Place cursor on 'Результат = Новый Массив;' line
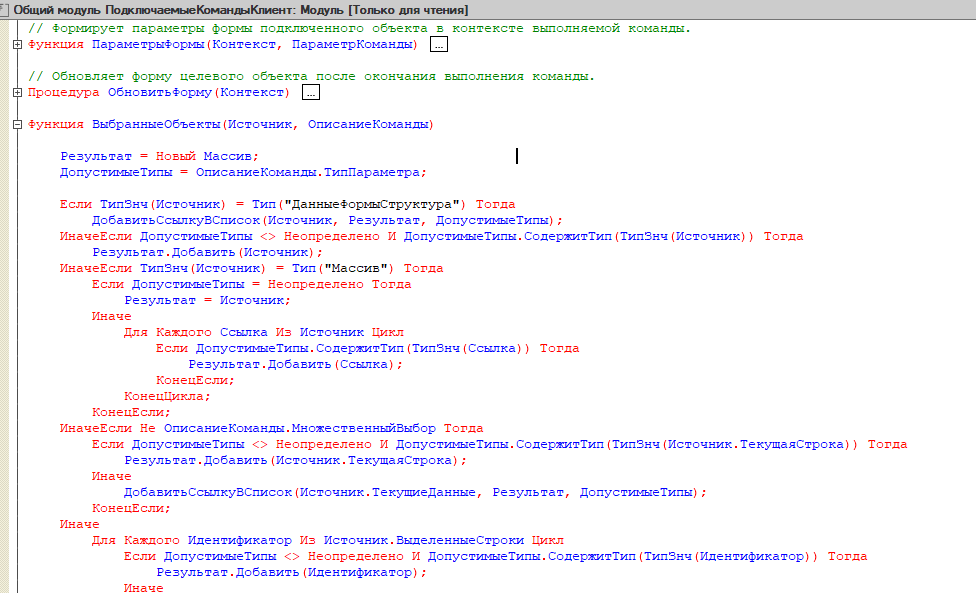Screen dimensions: 976x593 159,156
